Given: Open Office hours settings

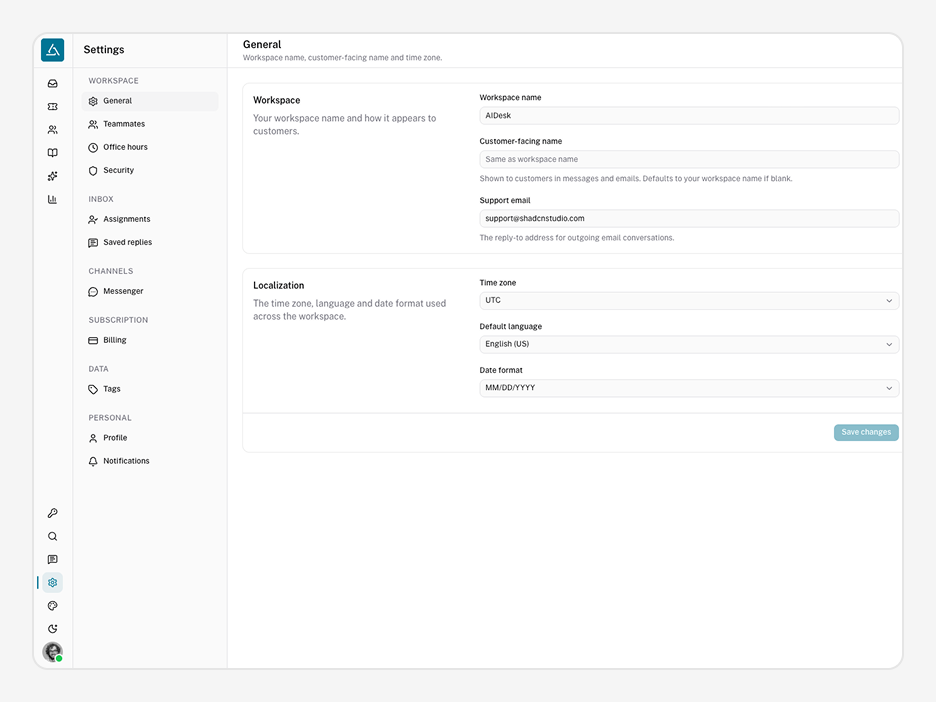Looking at the screenshot, I should pyautogui.click(x=150, y=147).
